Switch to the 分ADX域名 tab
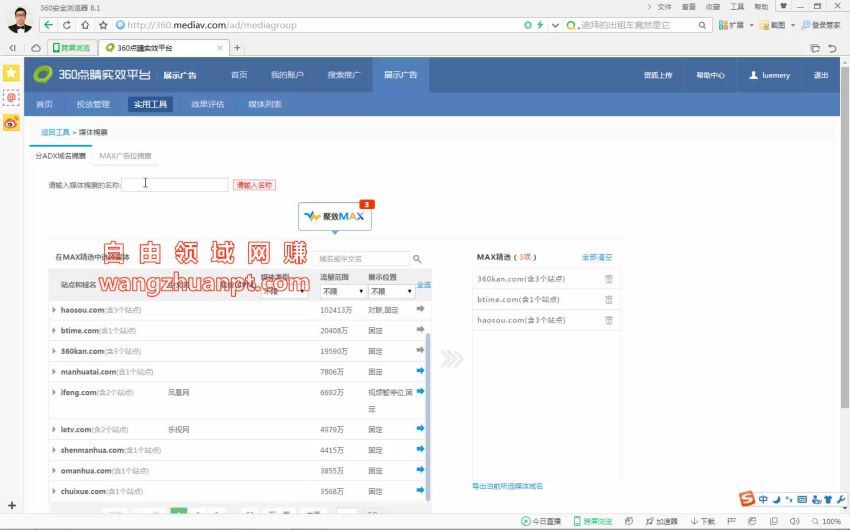The width and height of the screenshot is (850, 530). pos(61,156)
